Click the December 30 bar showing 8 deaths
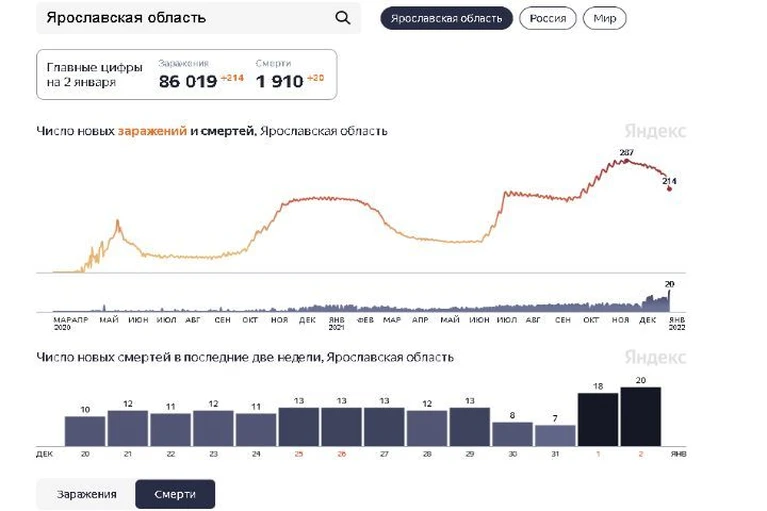Screen dimensions: 767x511 512,434
